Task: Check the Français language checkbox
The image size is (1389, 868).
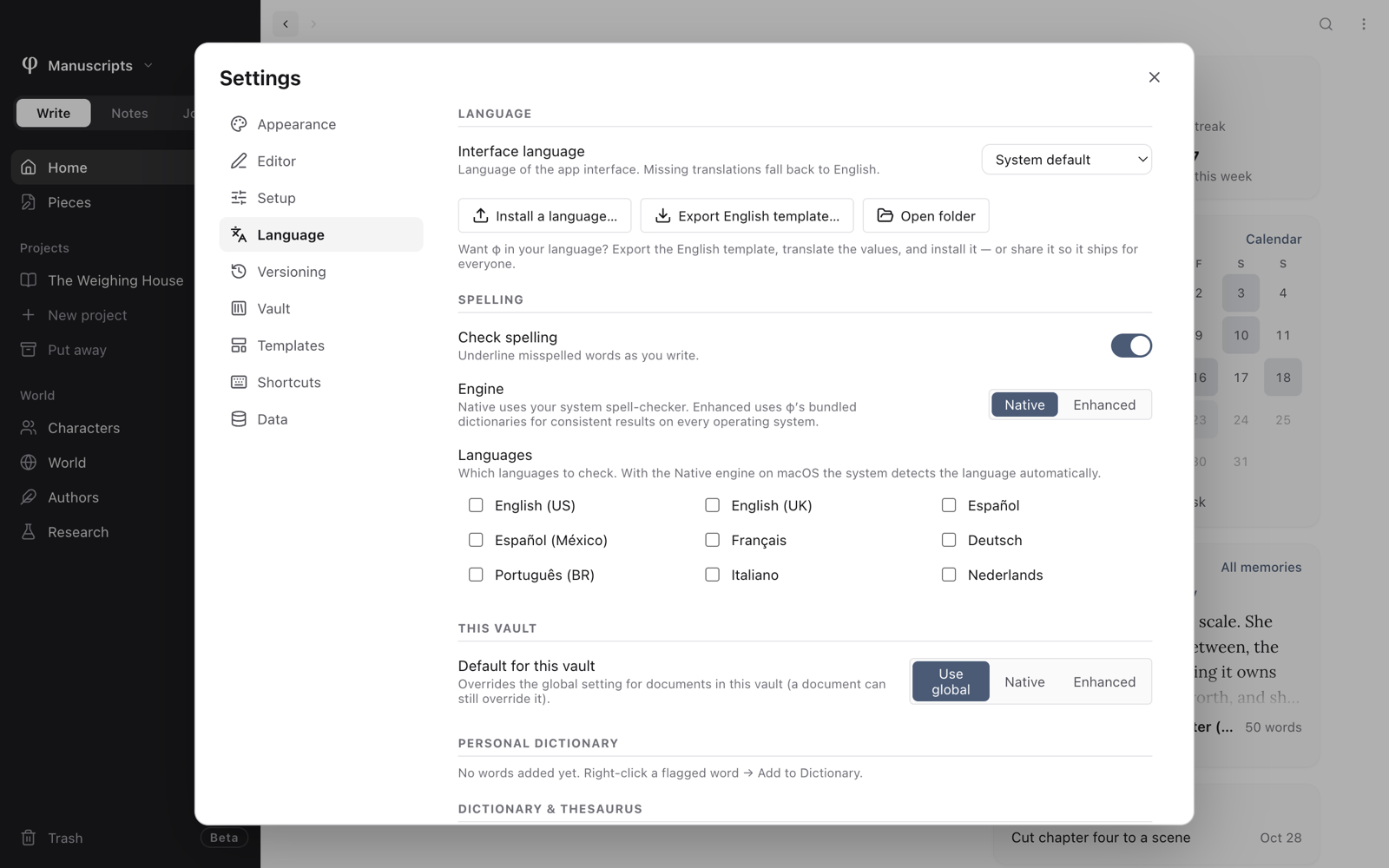Action: (712, 540)
